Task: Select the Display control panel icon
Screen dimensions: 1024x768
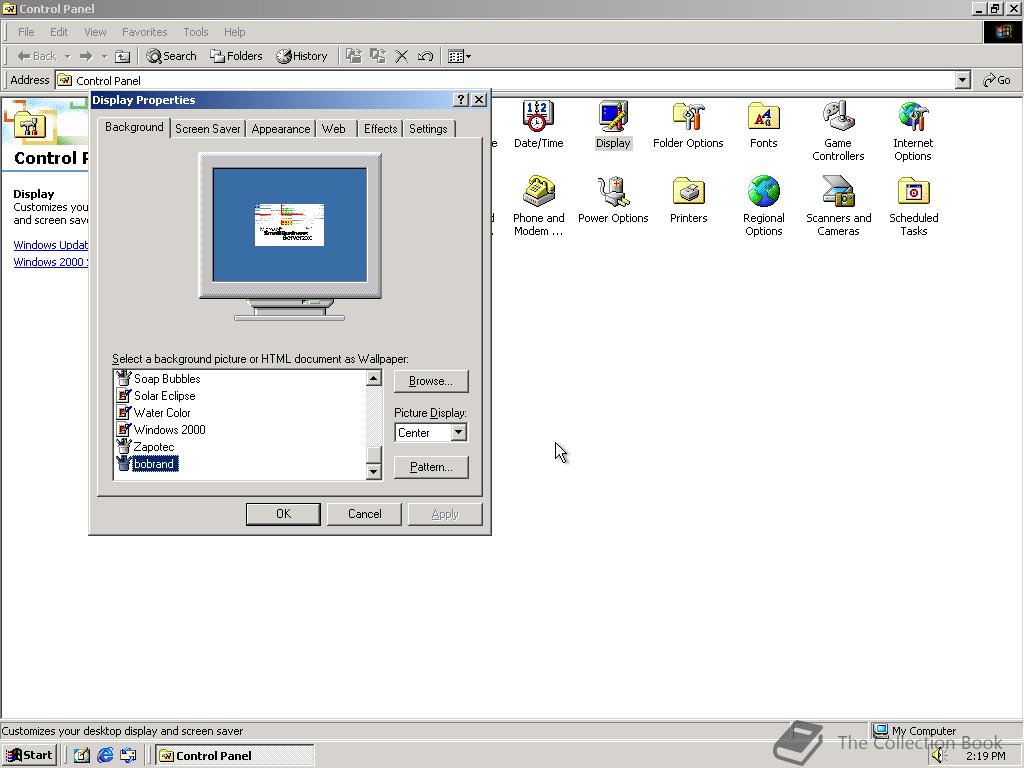Action: (x=613, y=124)
